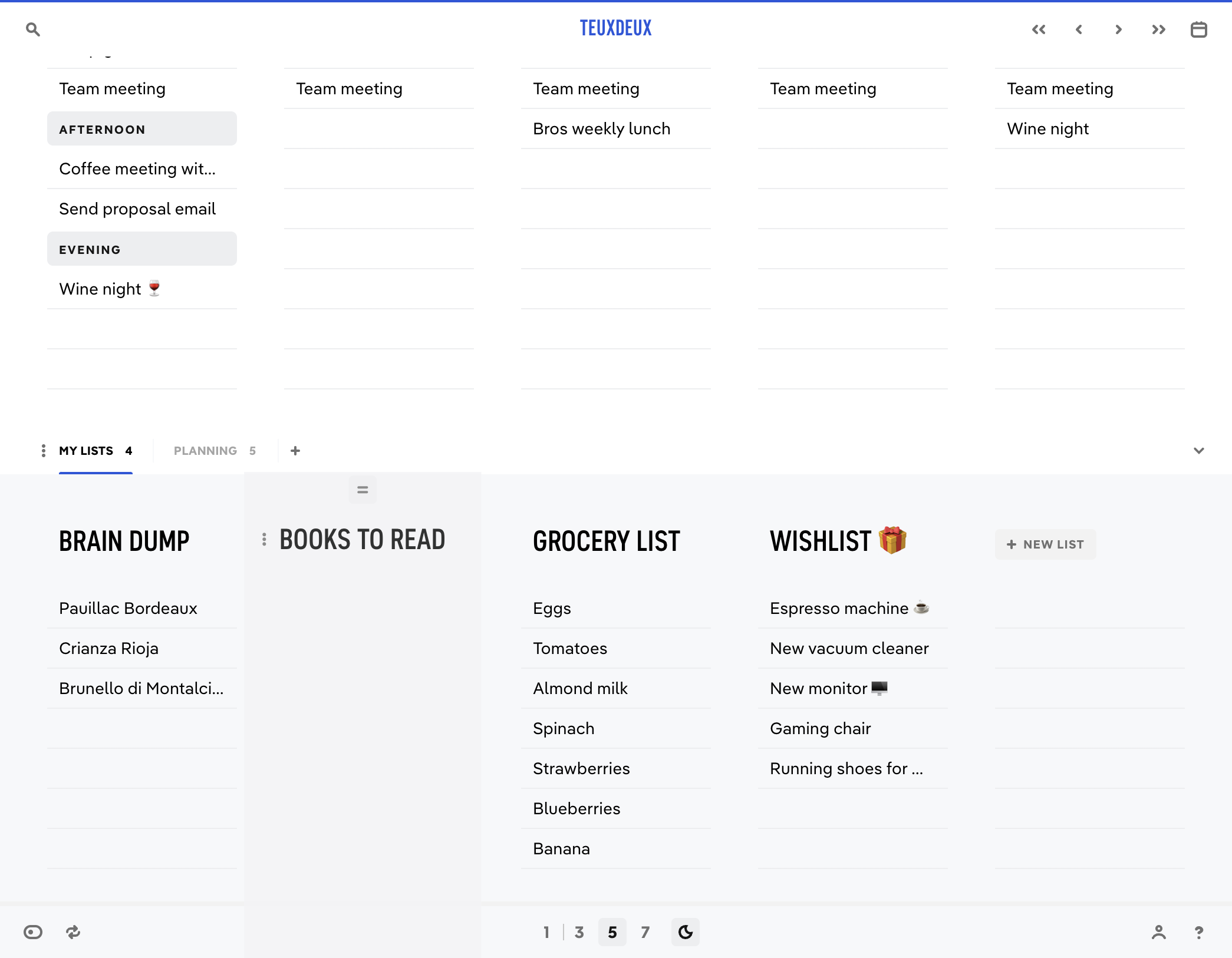Select the Afternoon section header
The height and width of the screenshot is (958, 1232).
pyautogui.click(x=142, y=129)
